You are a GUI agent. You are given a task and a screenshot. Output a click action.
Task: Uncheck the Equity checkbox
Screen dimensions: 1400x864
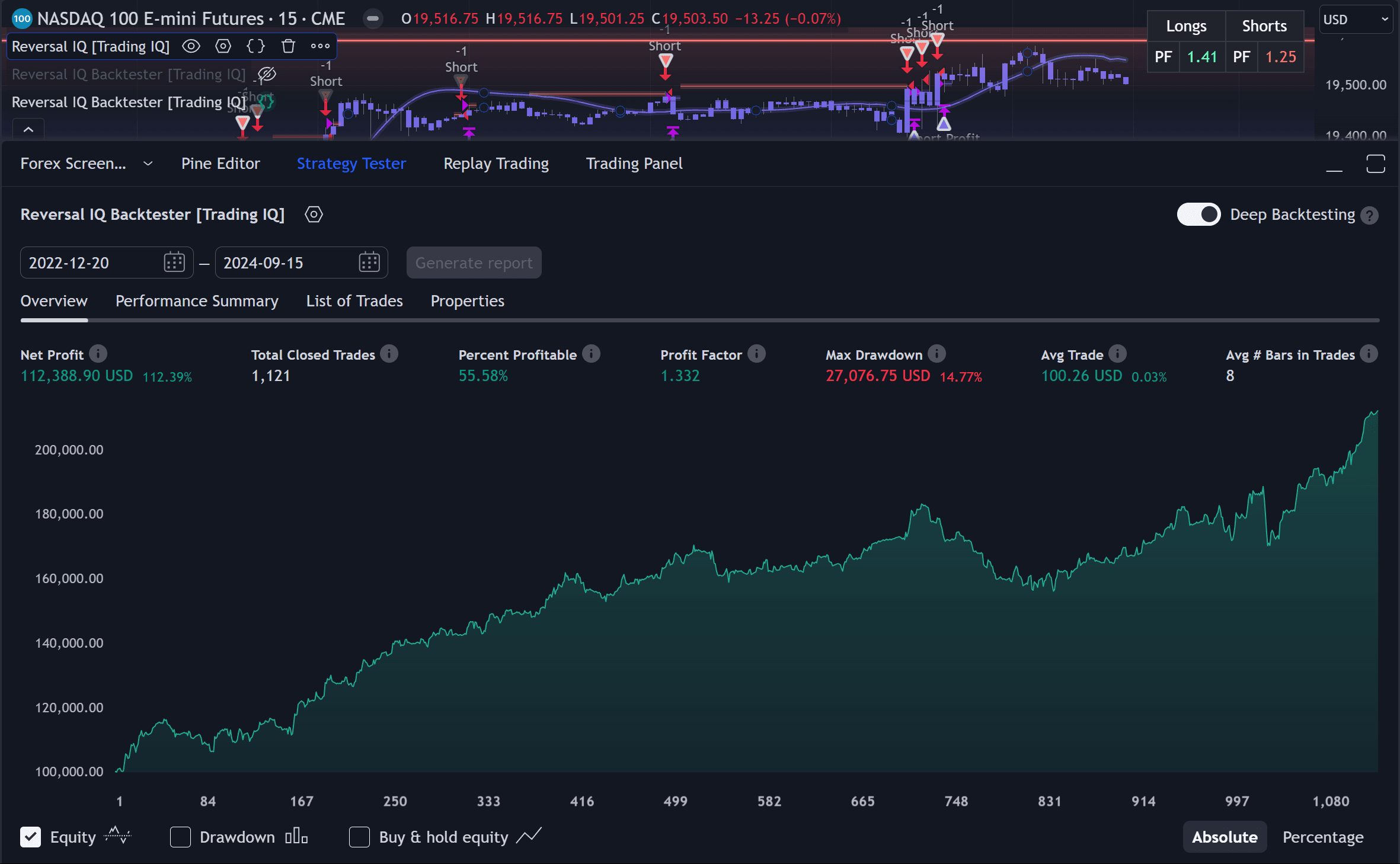(31, 837)
